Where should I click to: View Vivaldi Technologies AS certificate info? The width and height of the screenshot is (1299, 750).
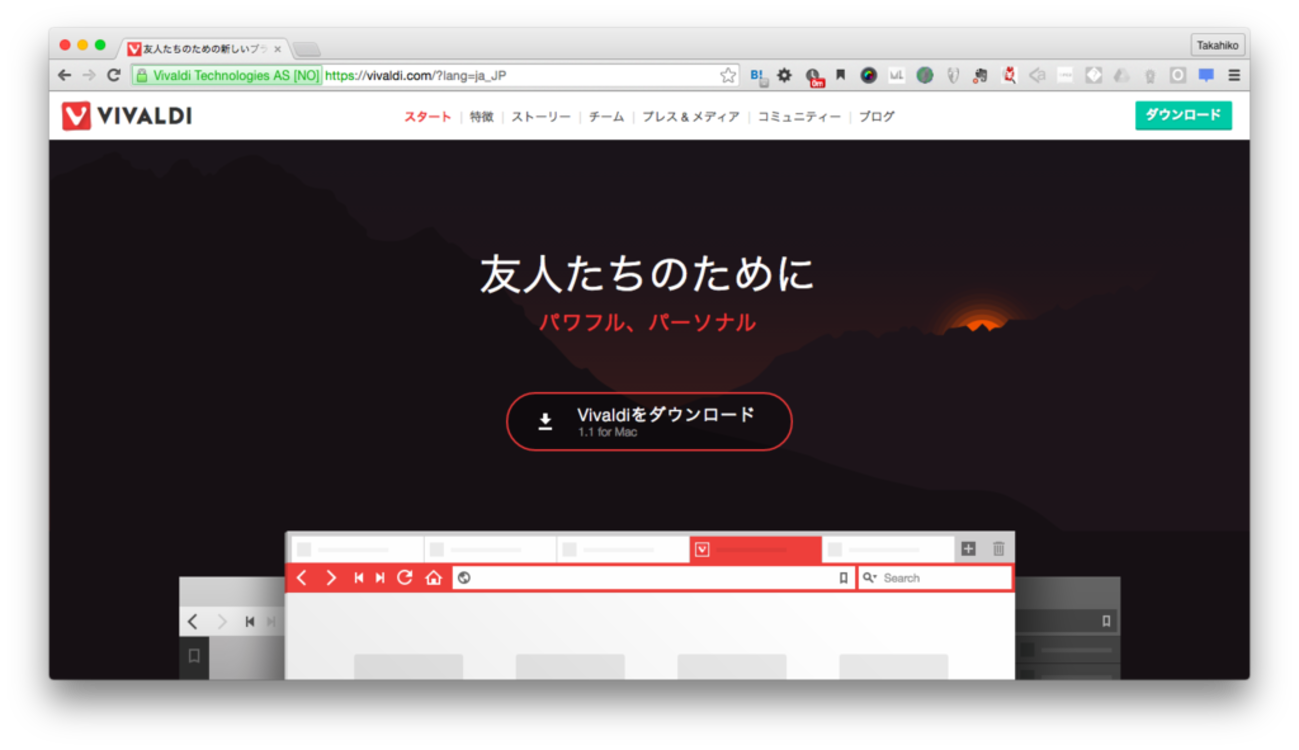(x=227, y=75)
